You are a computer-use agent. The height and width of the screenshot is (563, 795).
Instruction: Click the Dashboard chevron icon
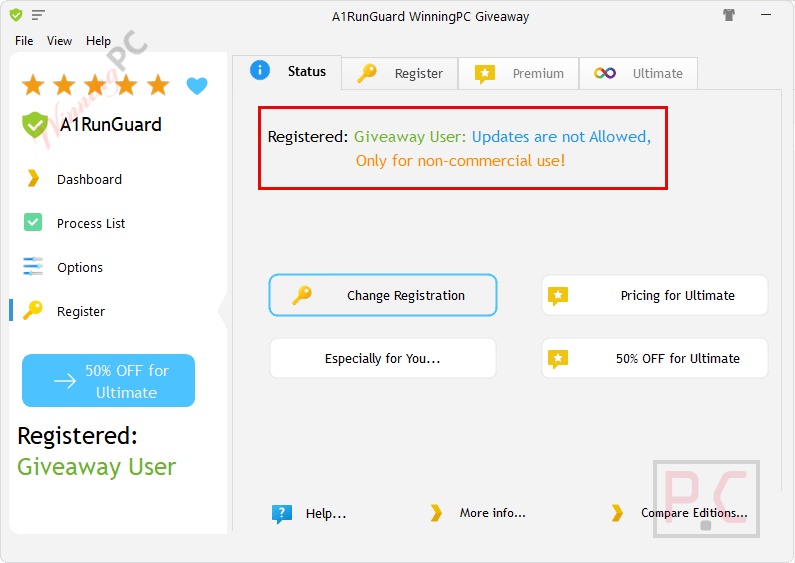pos(33,179)
